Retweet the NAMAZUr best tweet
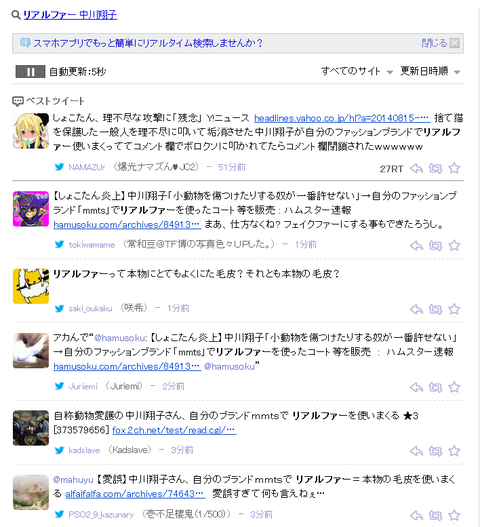 tap(435, 168)
